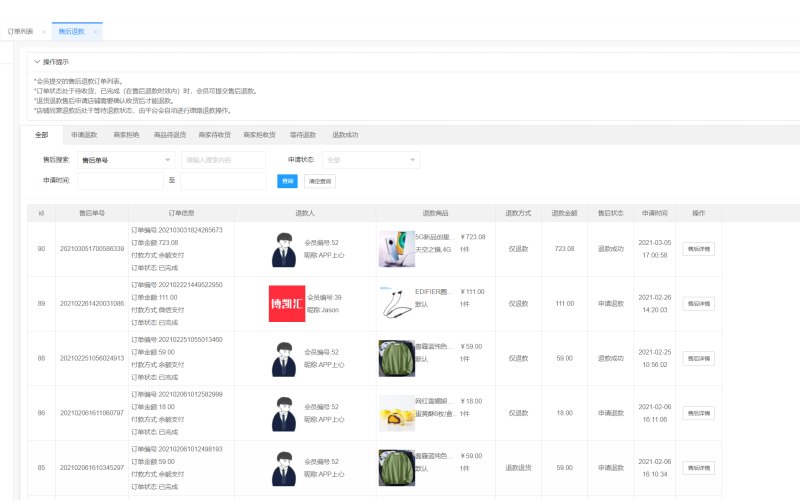Collapse the 操作提示 tips panel
800x500 pixels.
coord(37,62)
